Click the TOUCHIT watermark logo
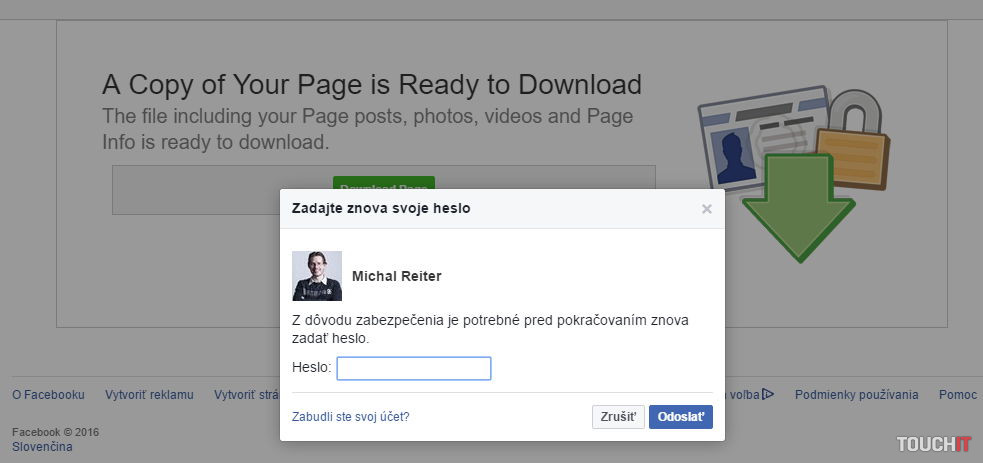The width and height of the screenshot is (983, 463). point(933,443)
